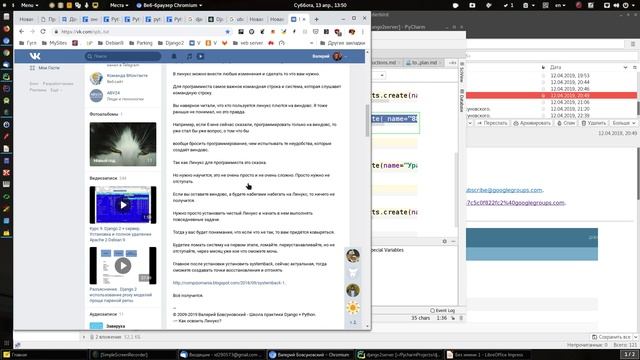
Task: Expand the "2 вложения" attachments list
Action: tap(84, 337)
